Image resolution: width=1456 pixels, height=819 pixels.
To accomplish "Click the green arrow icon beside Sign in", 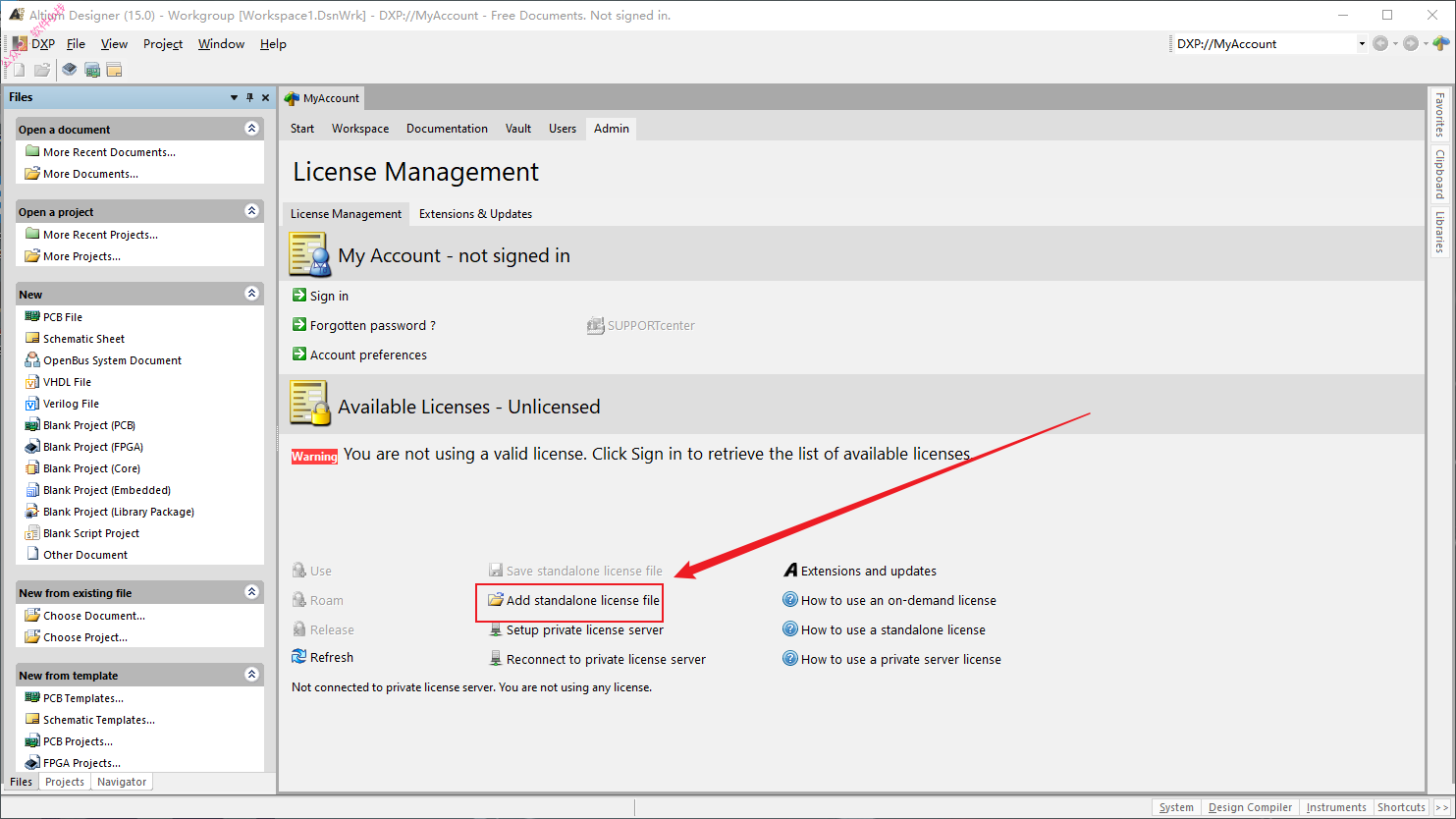I will [x=299, y=296].
